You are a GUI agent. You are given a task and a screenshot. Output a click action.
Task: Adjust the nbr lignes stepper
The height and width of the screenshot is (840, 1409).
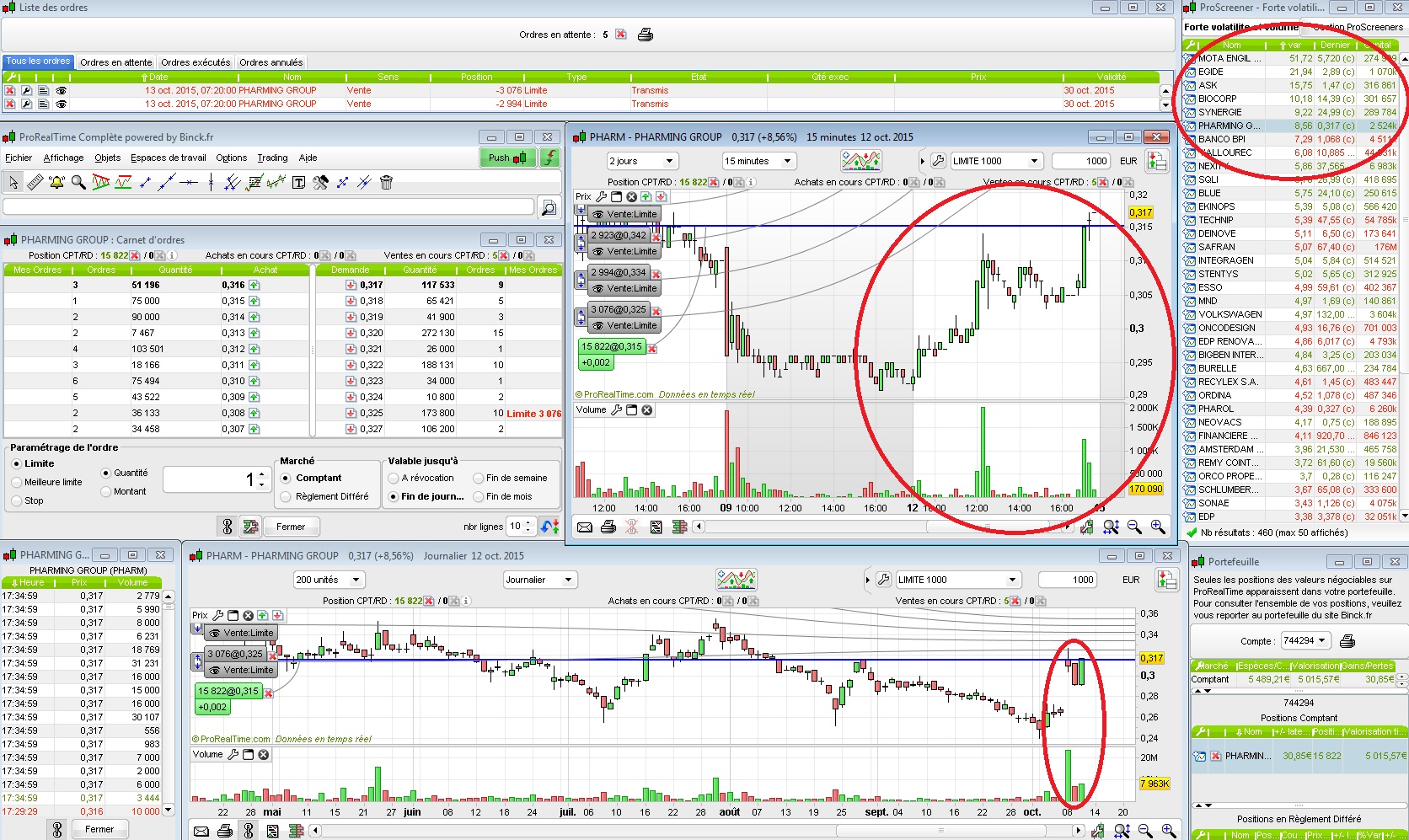coord(528,527)
